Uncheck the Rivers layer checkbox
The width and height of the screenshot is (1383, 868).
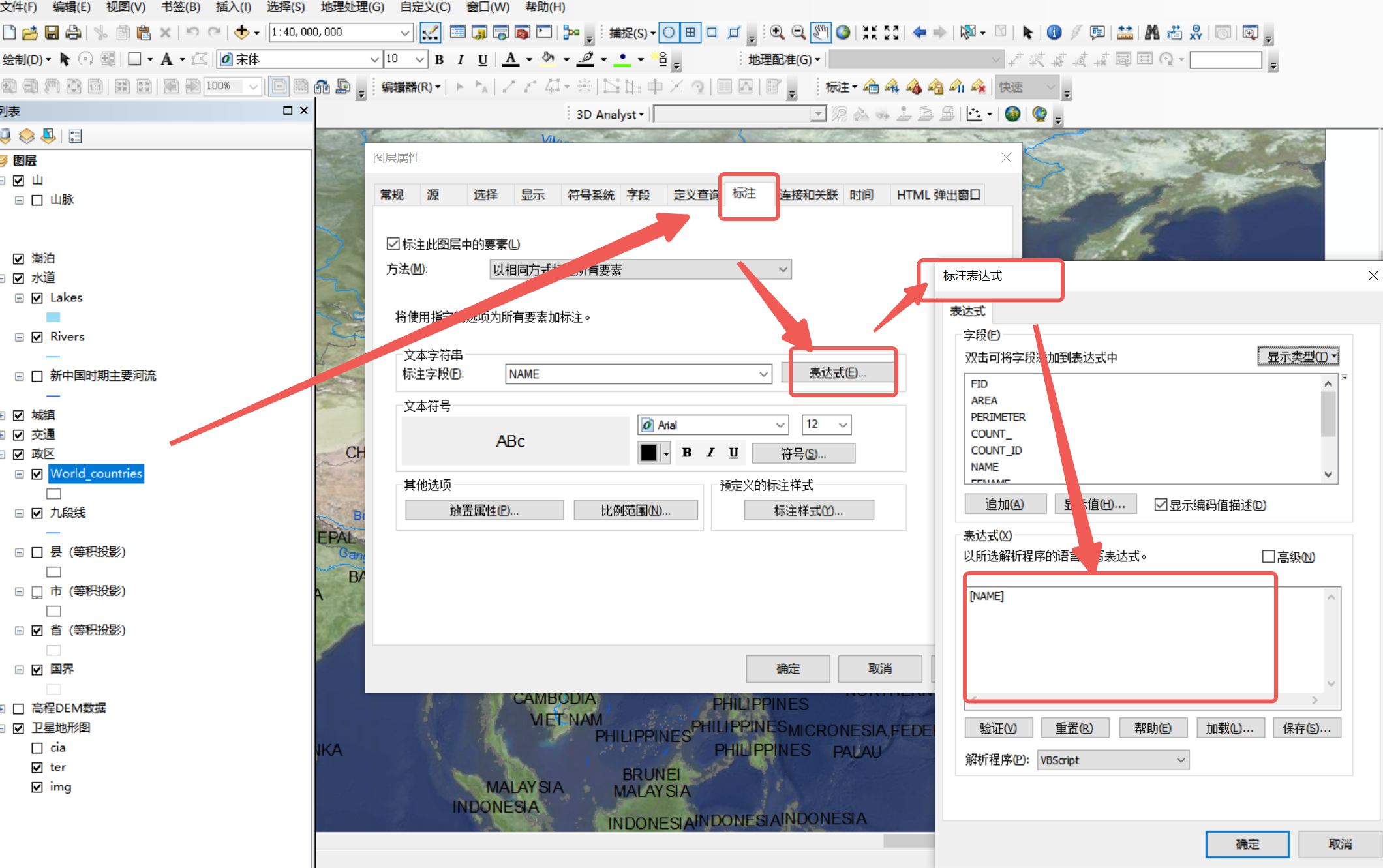37,337
